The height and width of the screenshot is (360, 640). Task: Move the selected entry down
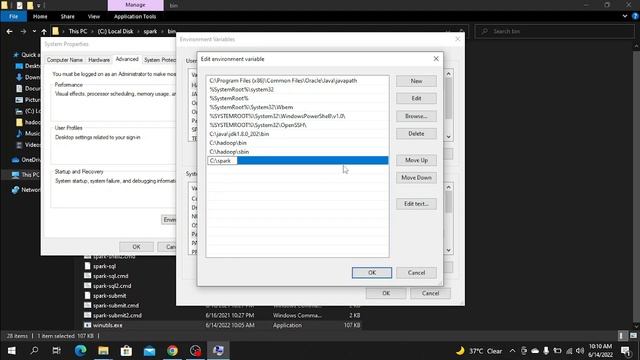coord(416,178)
